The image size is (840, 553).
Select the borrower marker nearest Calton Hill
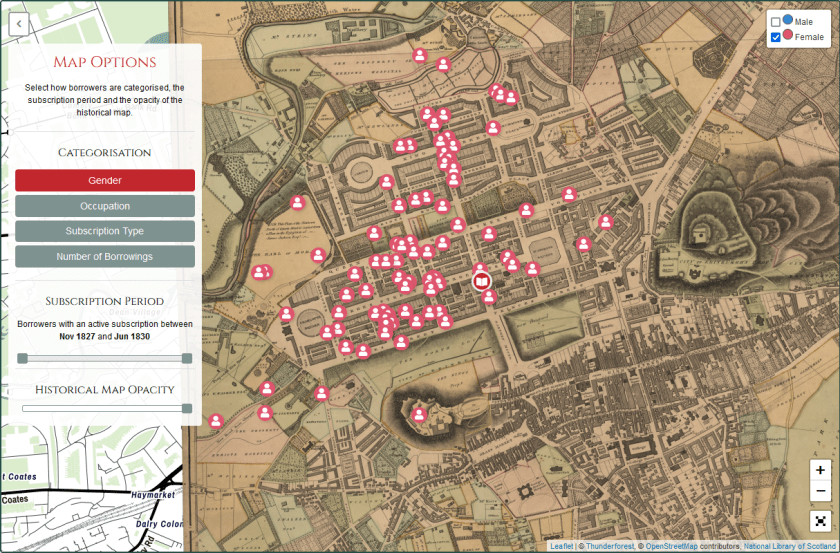606,221
